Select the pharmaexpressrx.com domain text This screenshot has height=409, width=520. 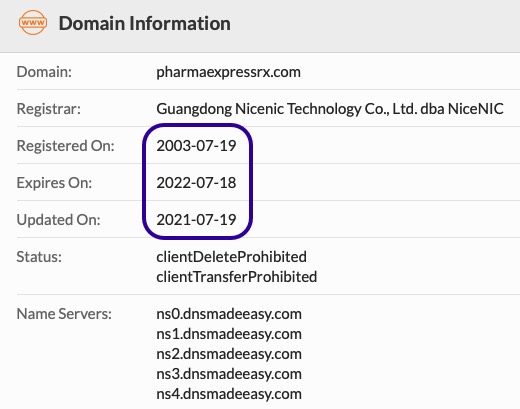click(x=229, y=72)
